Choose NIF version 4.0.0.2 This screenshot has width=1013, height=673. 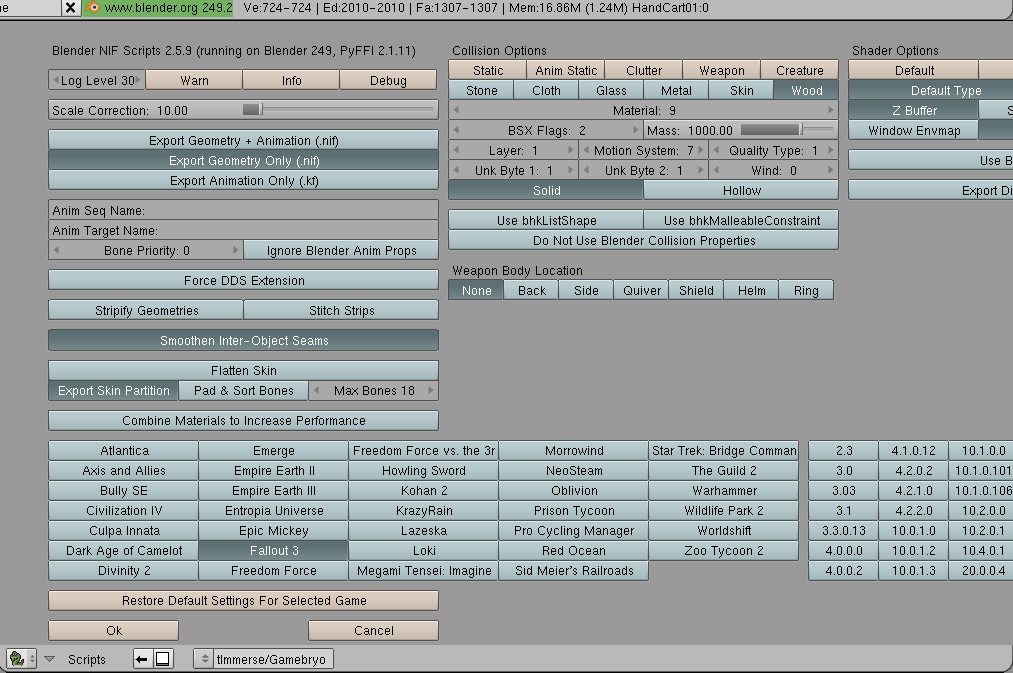[843, 570]
